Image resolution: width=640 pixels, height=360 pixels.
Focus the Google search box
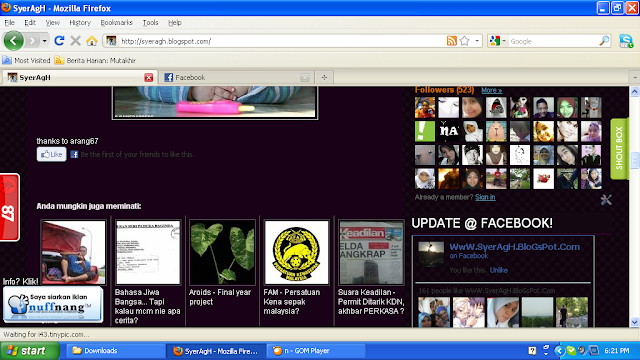pyautogui.click(x=553, y=41)
